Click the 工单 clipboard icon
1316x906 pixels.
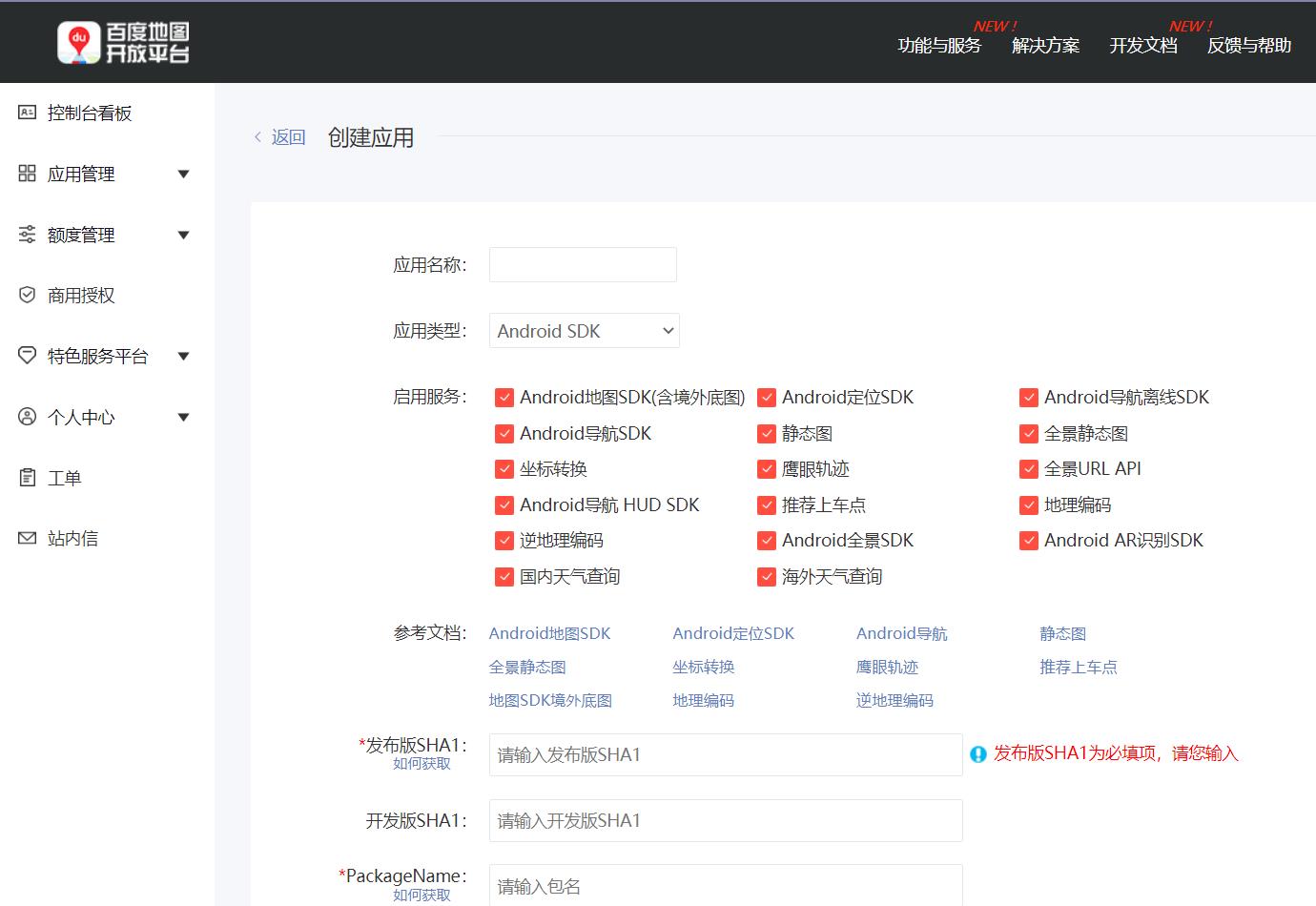(x=28, y=478)
